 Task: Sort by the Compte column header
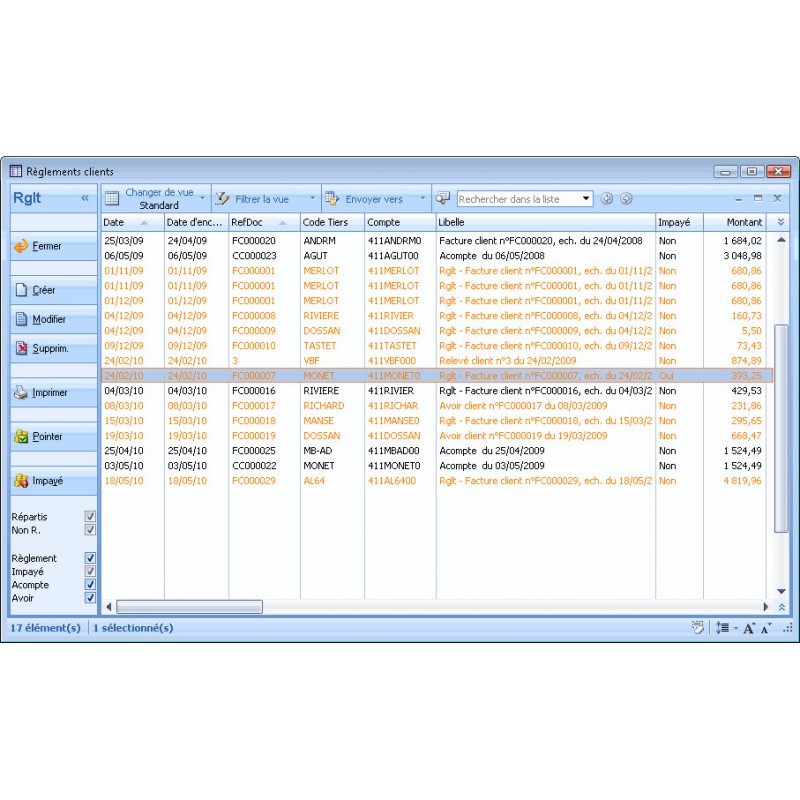400,222
